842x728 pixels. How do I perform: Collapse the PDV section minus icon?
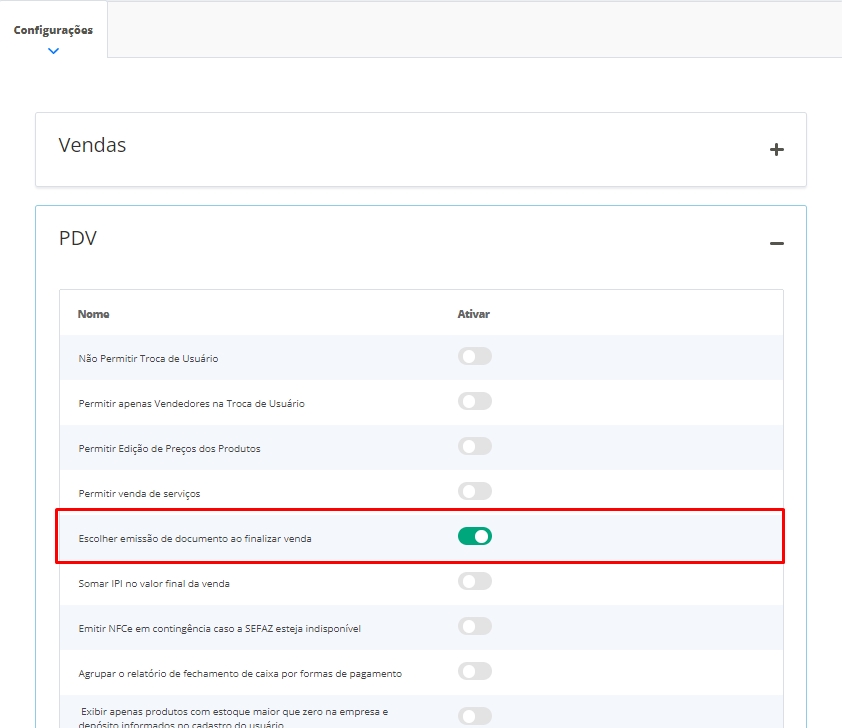pos(776,243)
